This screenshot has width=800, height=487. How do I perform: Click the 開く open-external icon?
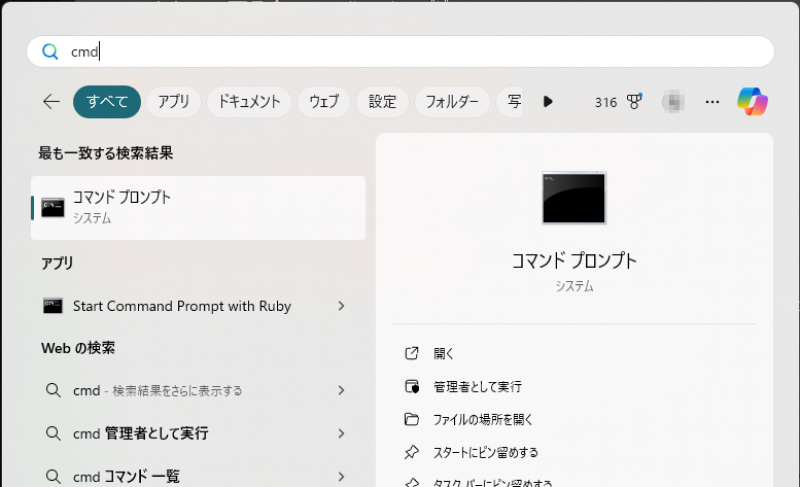tap(411, 353)
